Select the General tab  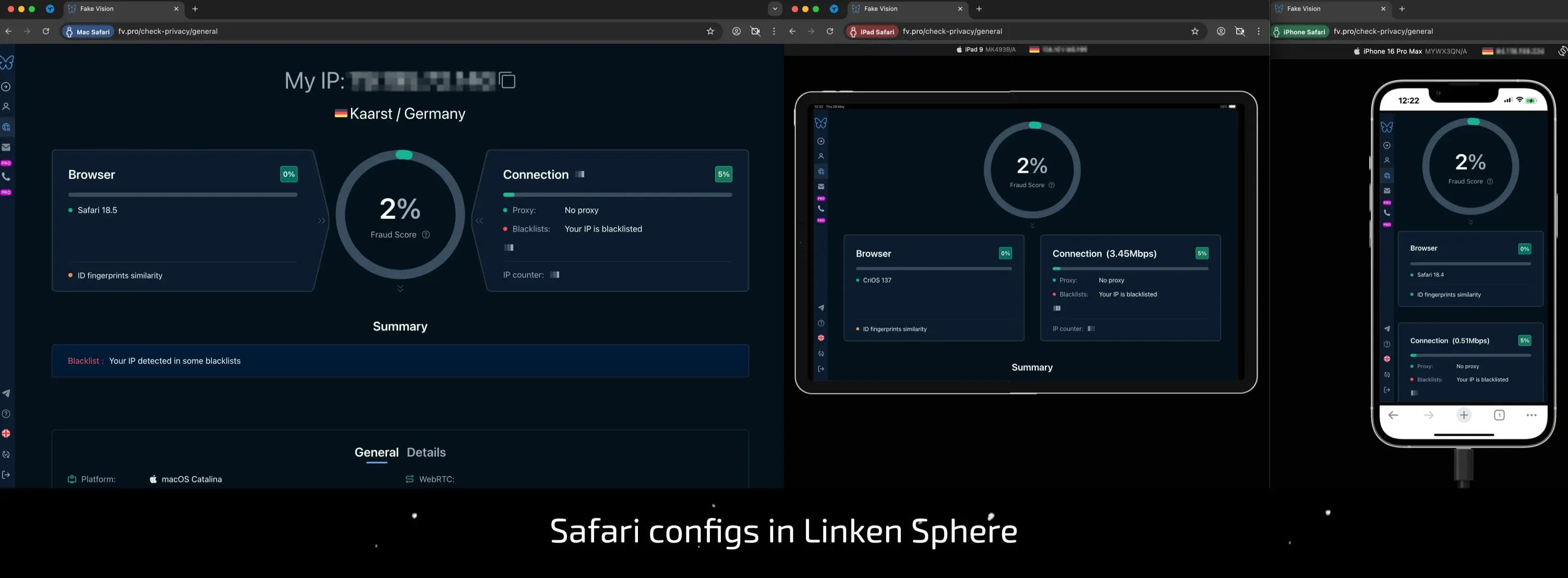point(376,452)
